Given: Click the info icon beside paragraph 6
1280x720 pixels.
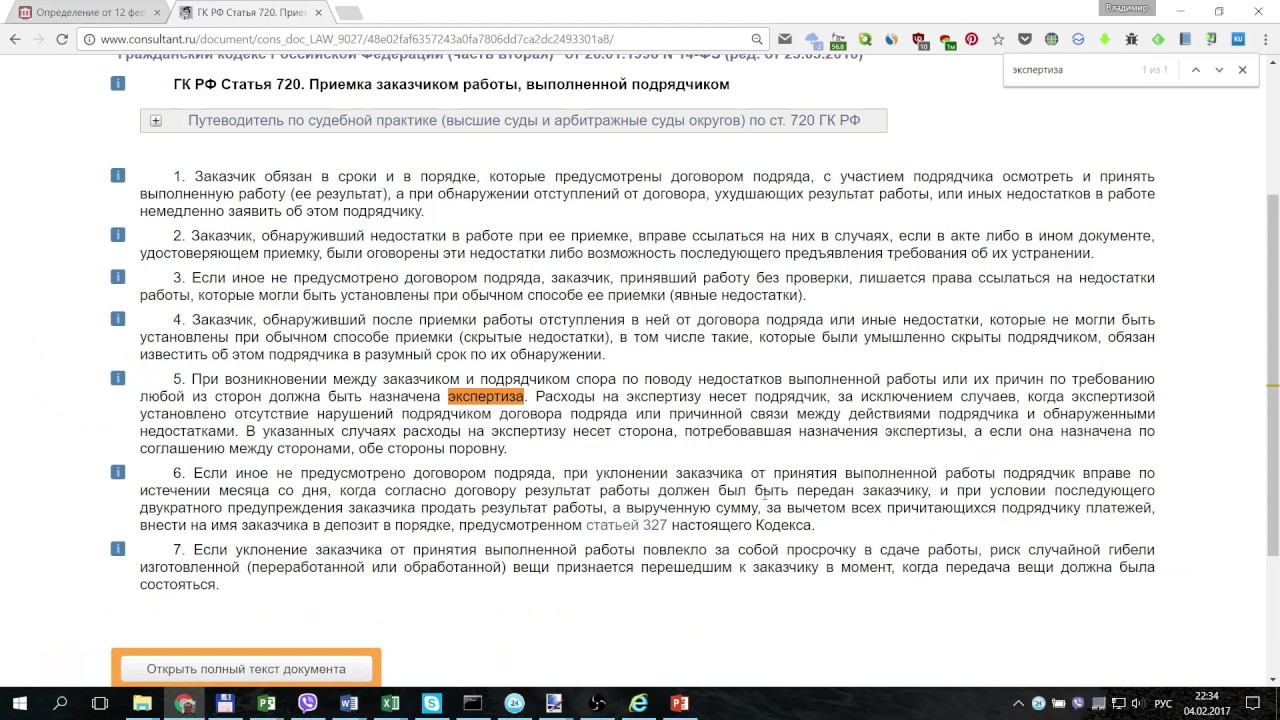Looking at the screenshot, I should point(118,472).
